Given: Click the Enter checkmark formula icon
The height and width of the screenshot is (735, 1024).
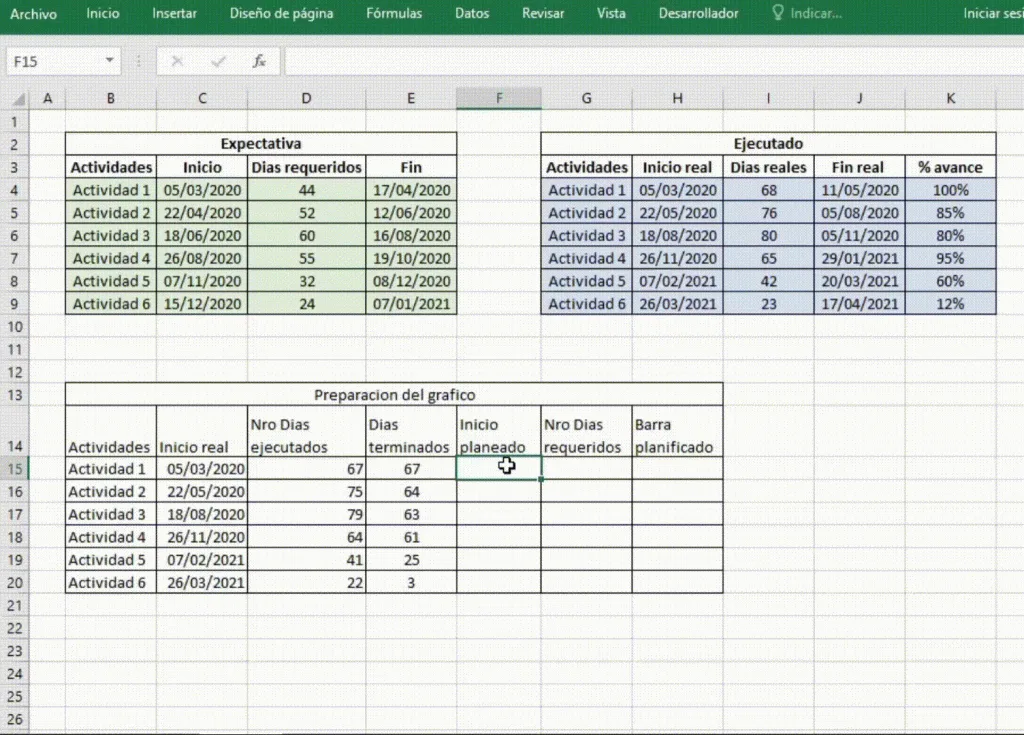Looking at the screenshot, I should coord(218,61).
